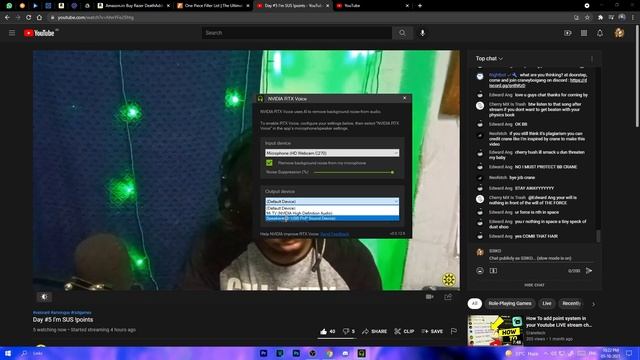
Task: Open the How To add point system thumbnail
Action: [495, 330]
